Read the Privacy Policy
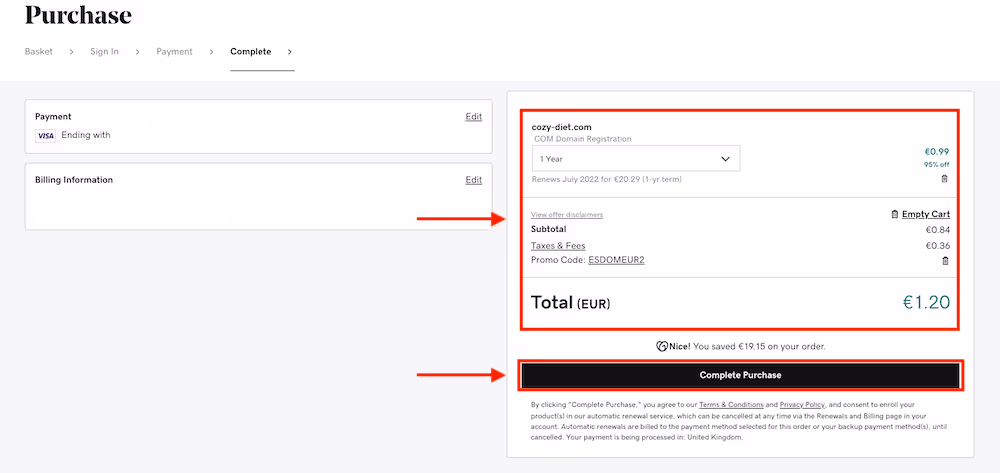This screenshot has width=1000, height=473. coord(802,405)
